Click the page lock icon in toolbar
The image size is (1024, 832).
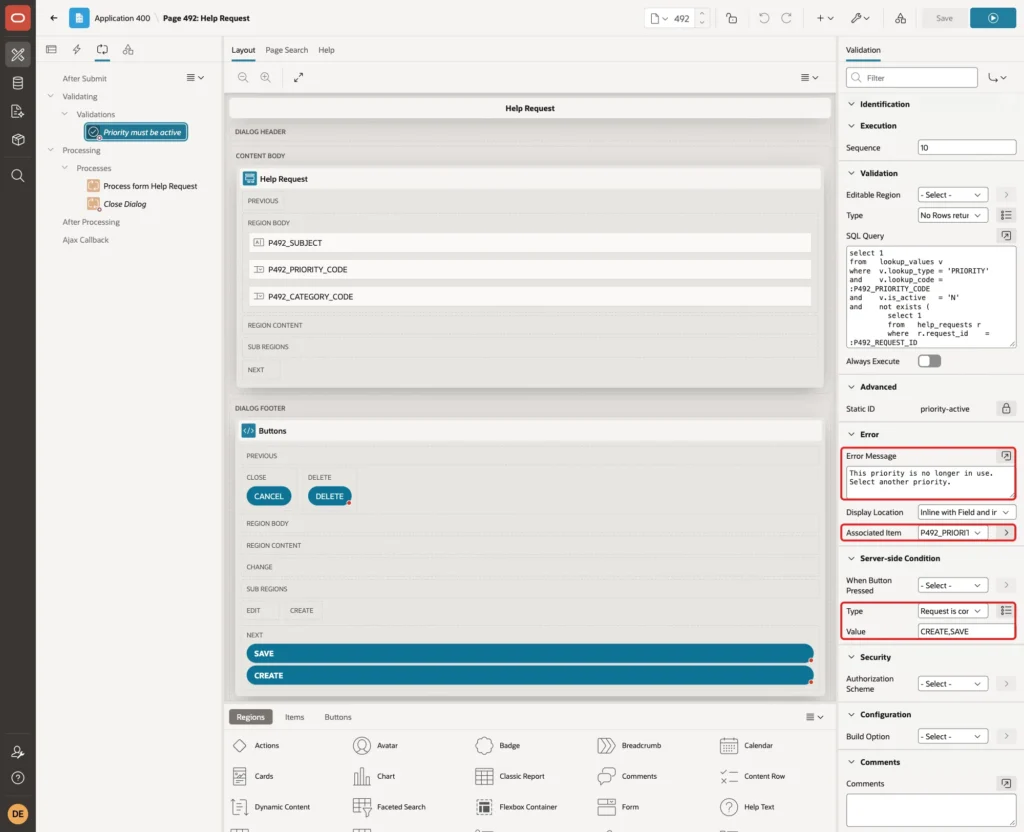(x=731, y=18)
